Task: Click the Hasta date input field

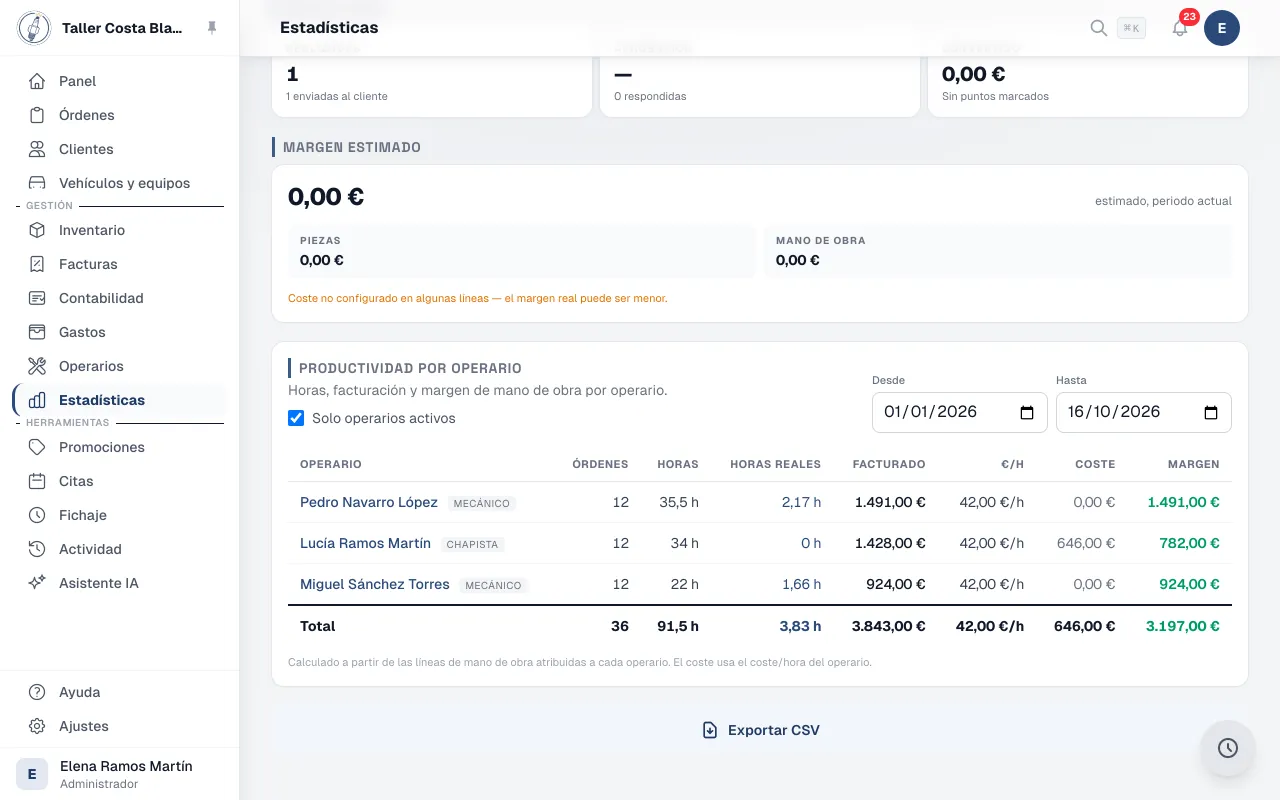Action: (1144, 412)
